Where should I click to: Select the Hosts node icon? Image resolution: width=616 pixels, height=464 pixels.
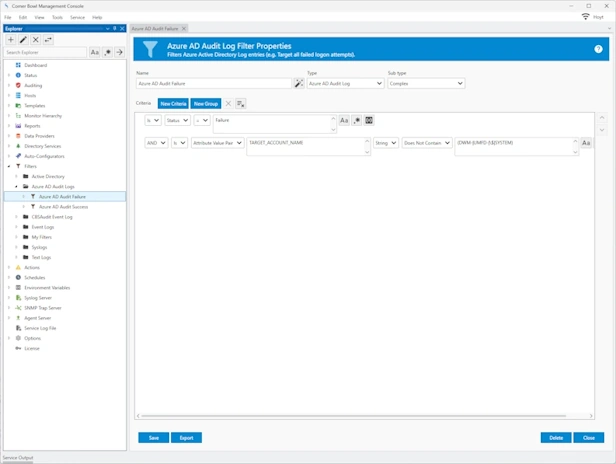click(x=18, y=95)
